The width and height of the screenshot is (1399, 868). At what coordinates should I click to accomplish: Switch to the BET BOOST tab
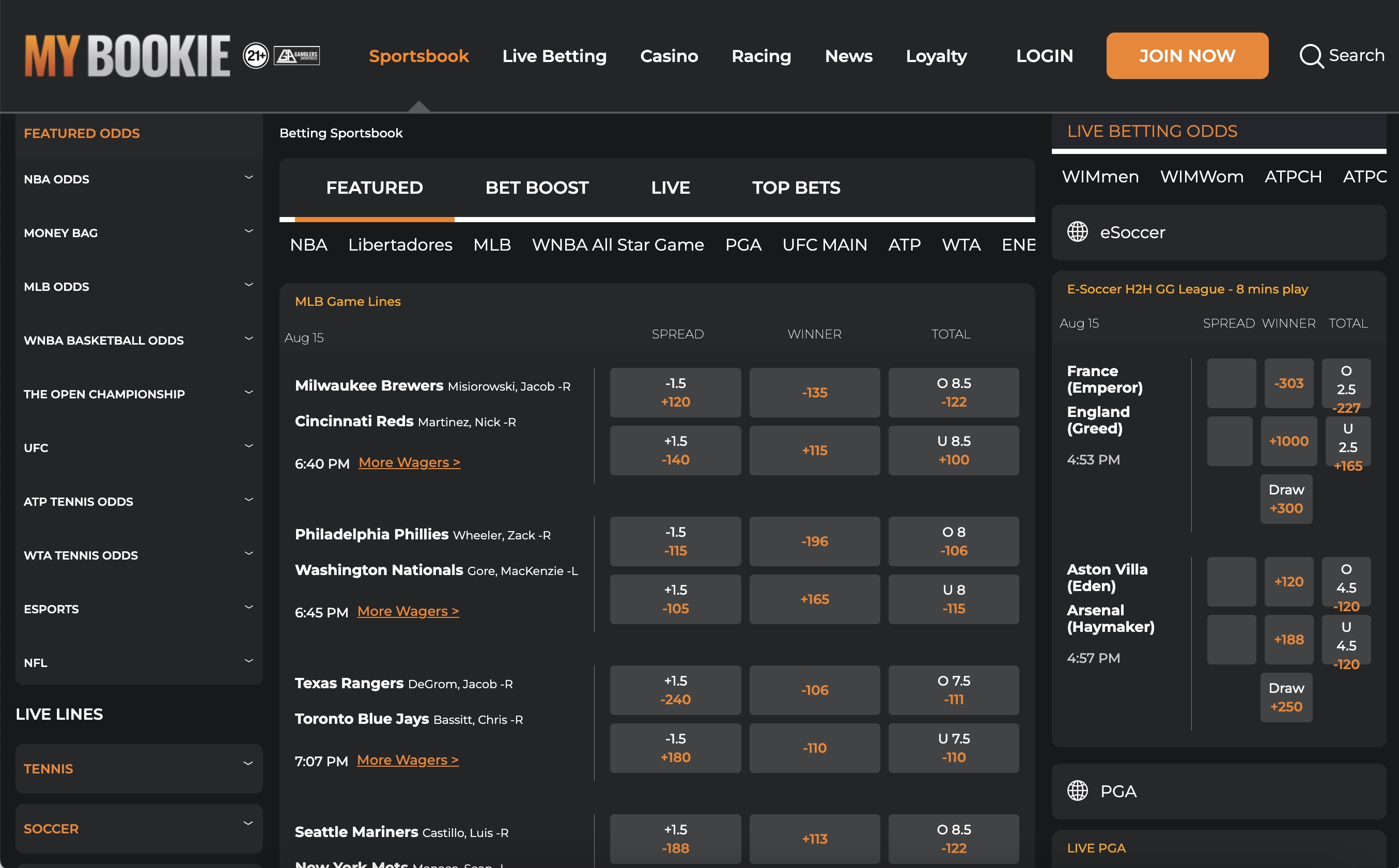[x=537, y=188]
